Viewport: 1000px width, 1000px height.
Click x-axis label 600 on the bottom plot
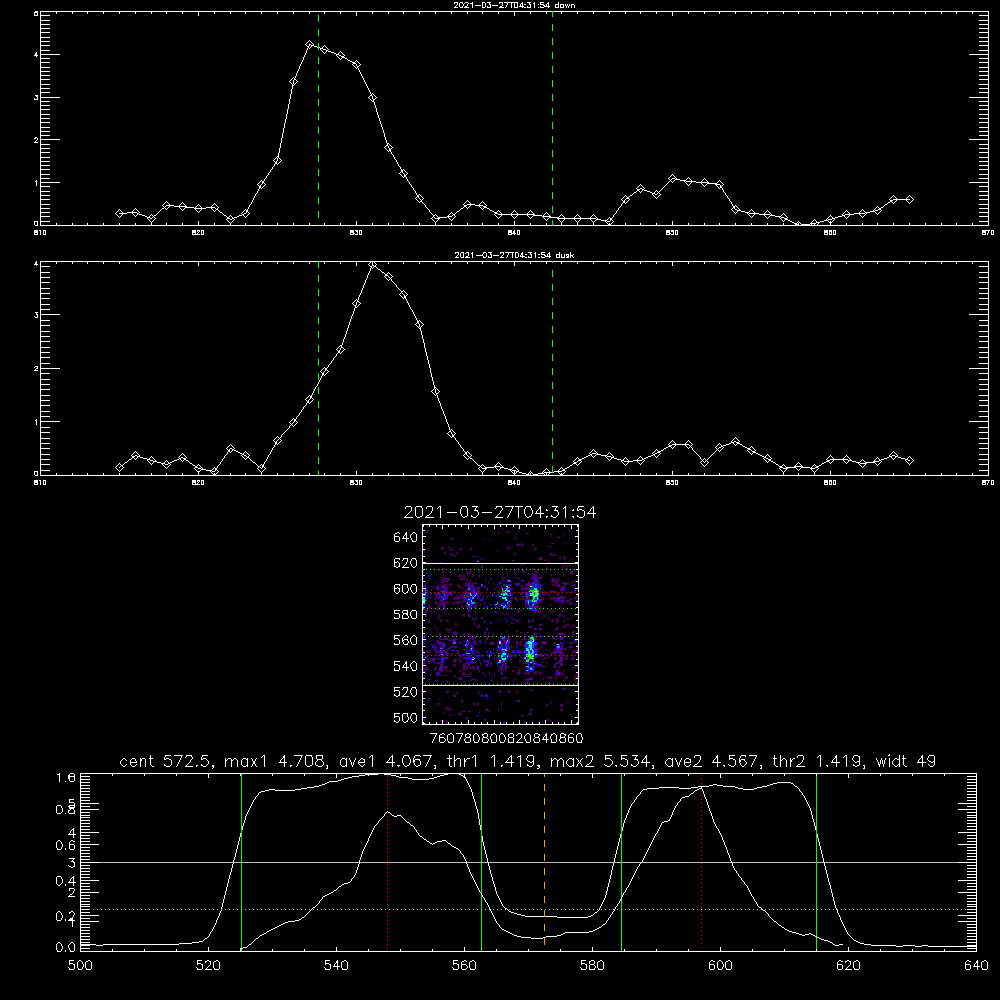[x=720, y=966]
